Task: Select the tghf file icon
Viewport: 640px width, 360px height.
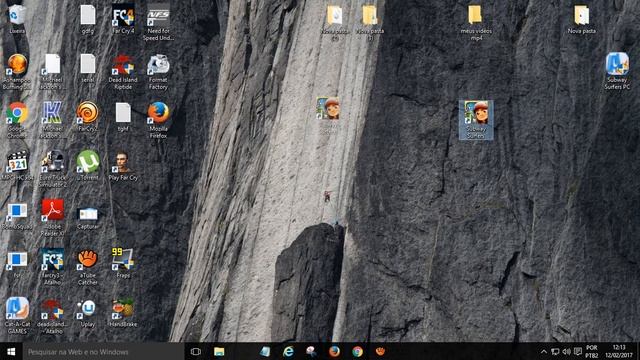Action: click(123, 117)
